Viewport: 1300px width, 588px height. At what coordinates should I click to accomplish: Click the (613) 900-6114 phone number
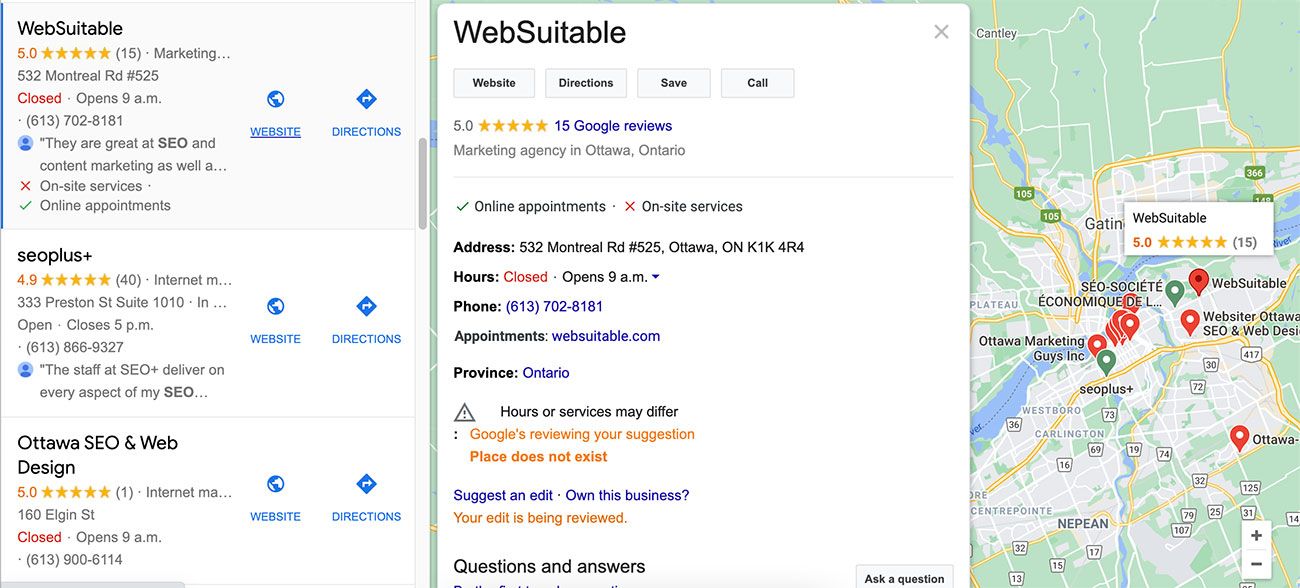pos(75,560)
